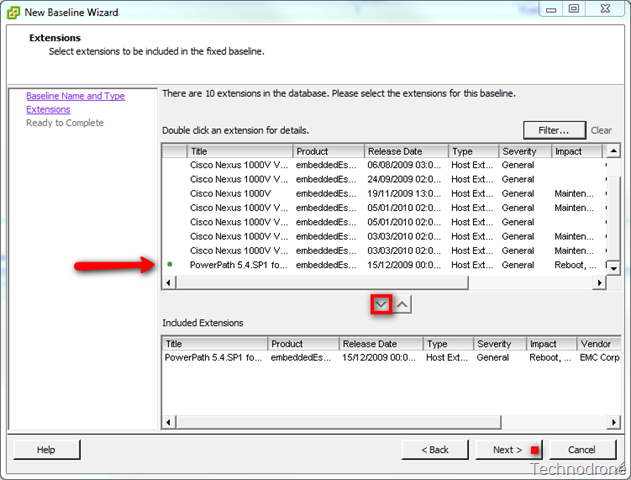Sort Included Extensions by Product header
The width and height of the screenshot is (631, 480).
tap(303, 344)
